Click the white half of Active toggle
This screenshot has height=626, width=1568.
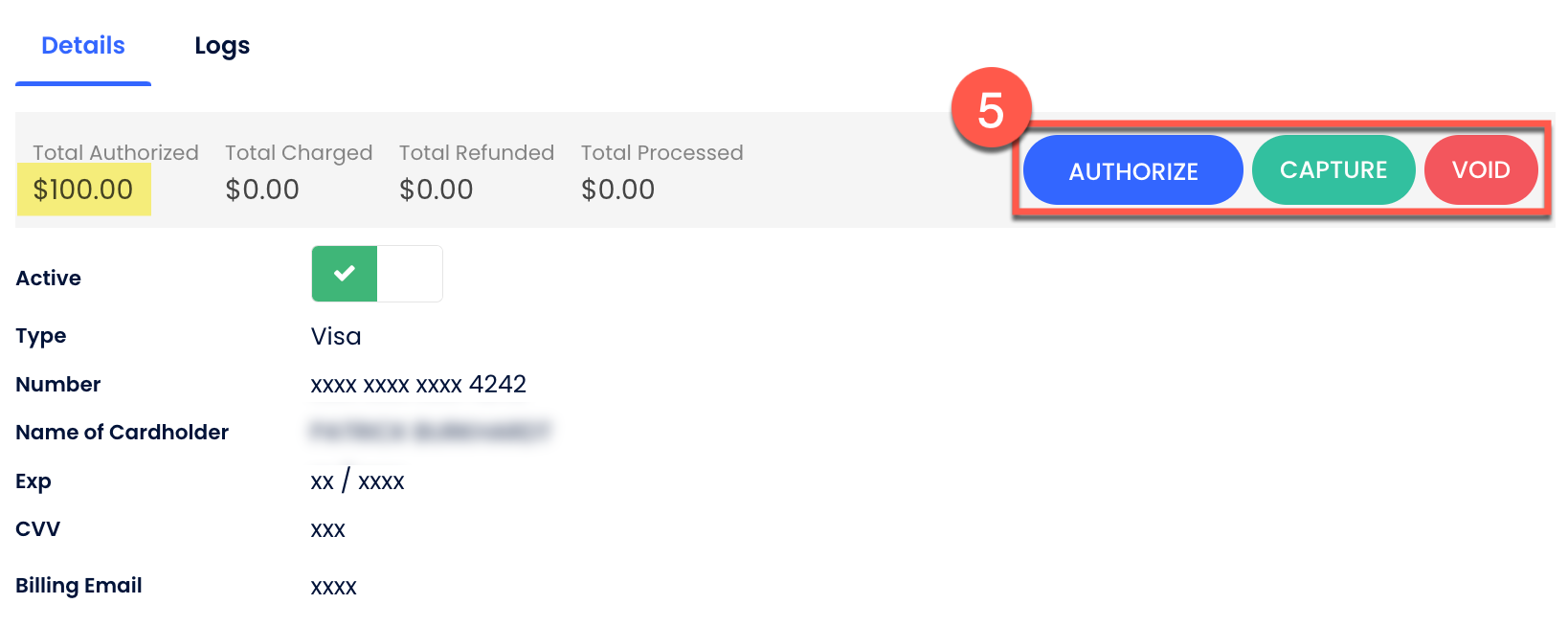pyautogui.click(x=410, y=274)
